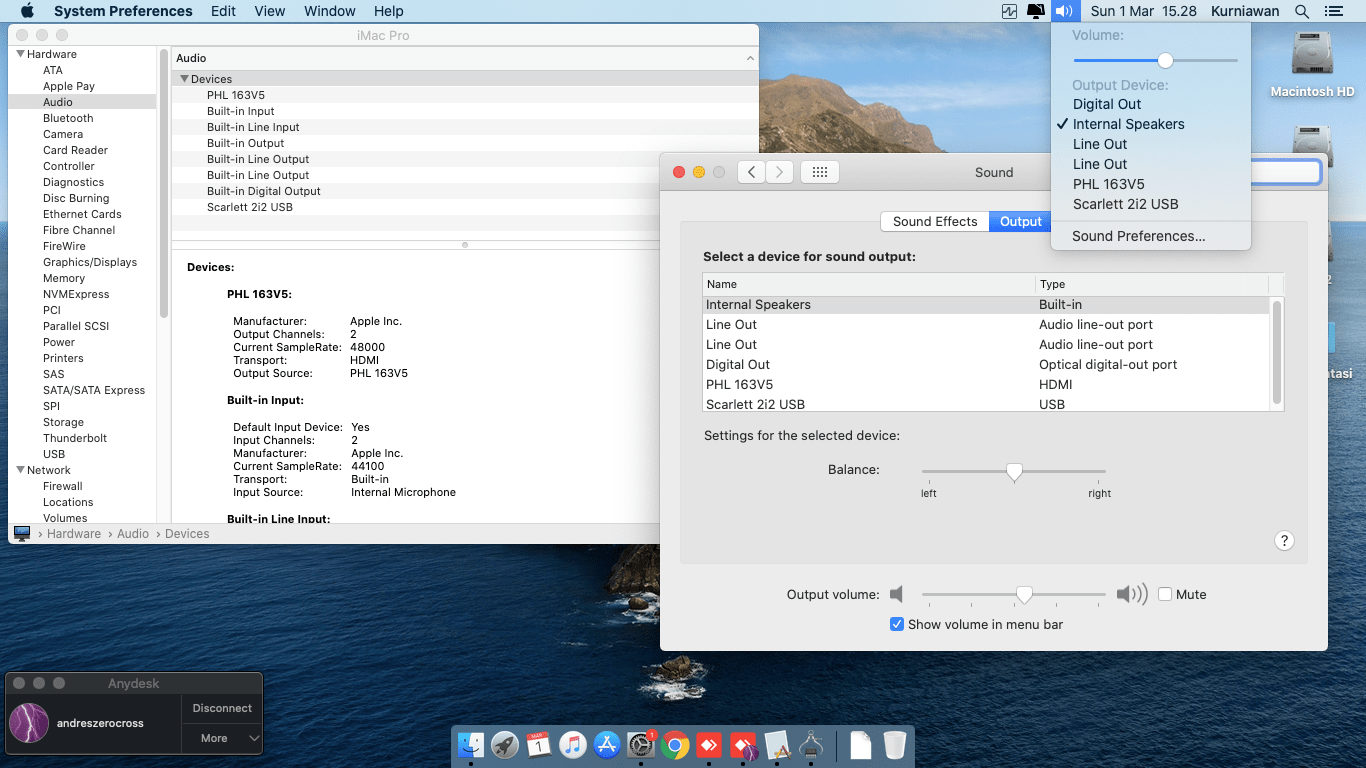This screenshot has width=1366, height=768.
Task: Click the Output volume slider
Action: (1014, 594)
